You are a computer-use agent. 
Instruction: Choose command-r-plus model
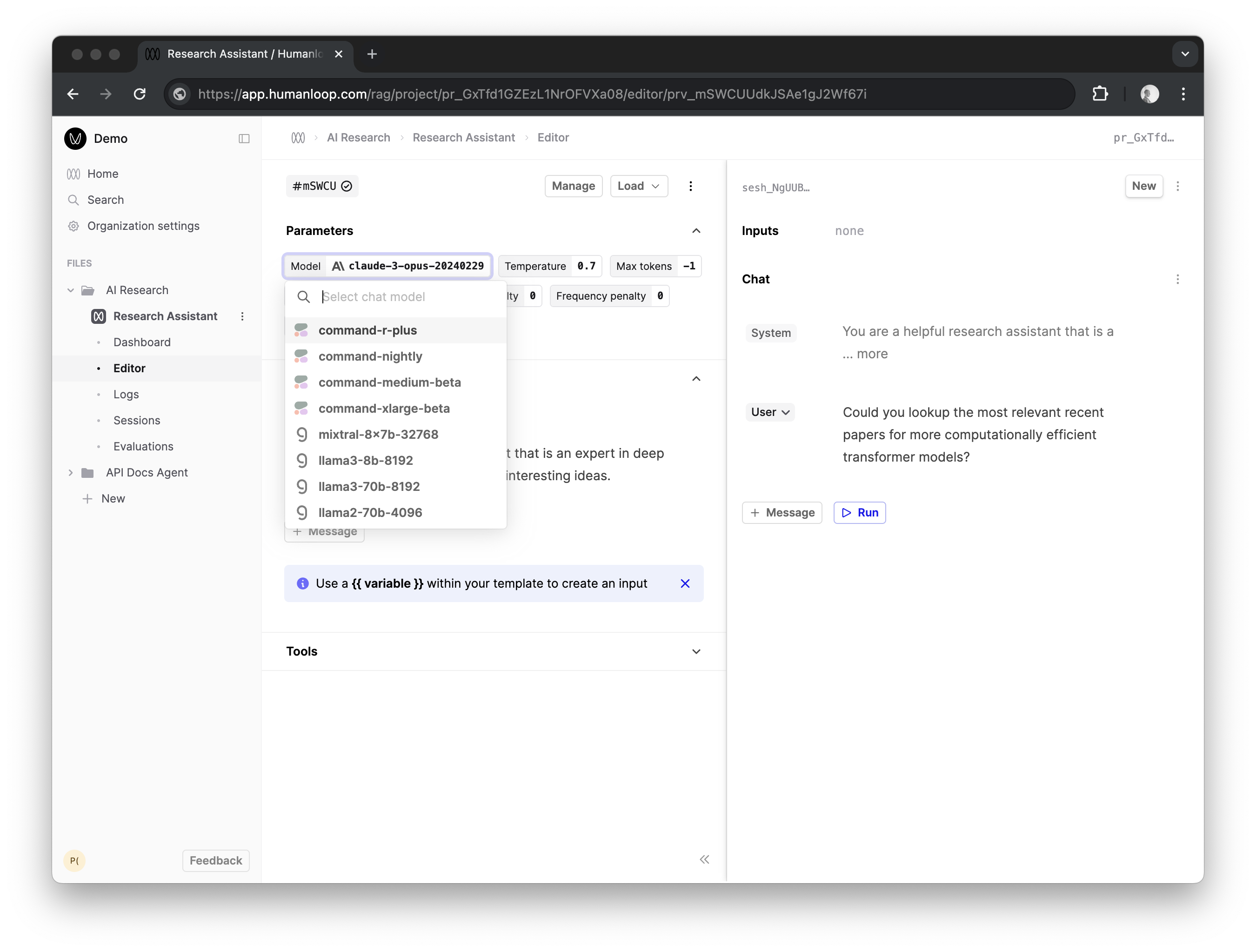click(x=396, y=330)
